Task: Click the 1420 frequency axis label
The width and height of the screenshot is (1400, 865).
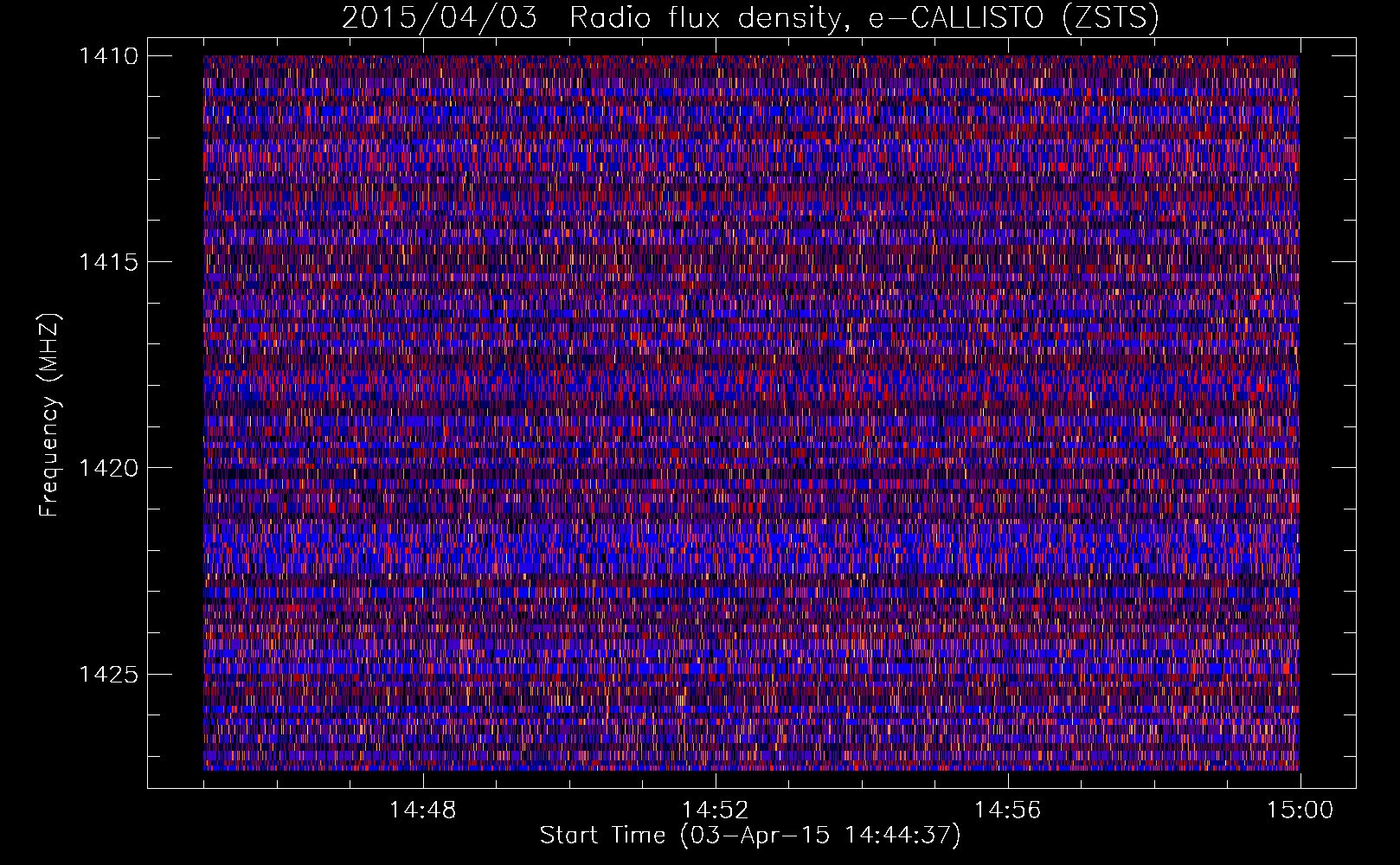Action: [x=108, y=468]
